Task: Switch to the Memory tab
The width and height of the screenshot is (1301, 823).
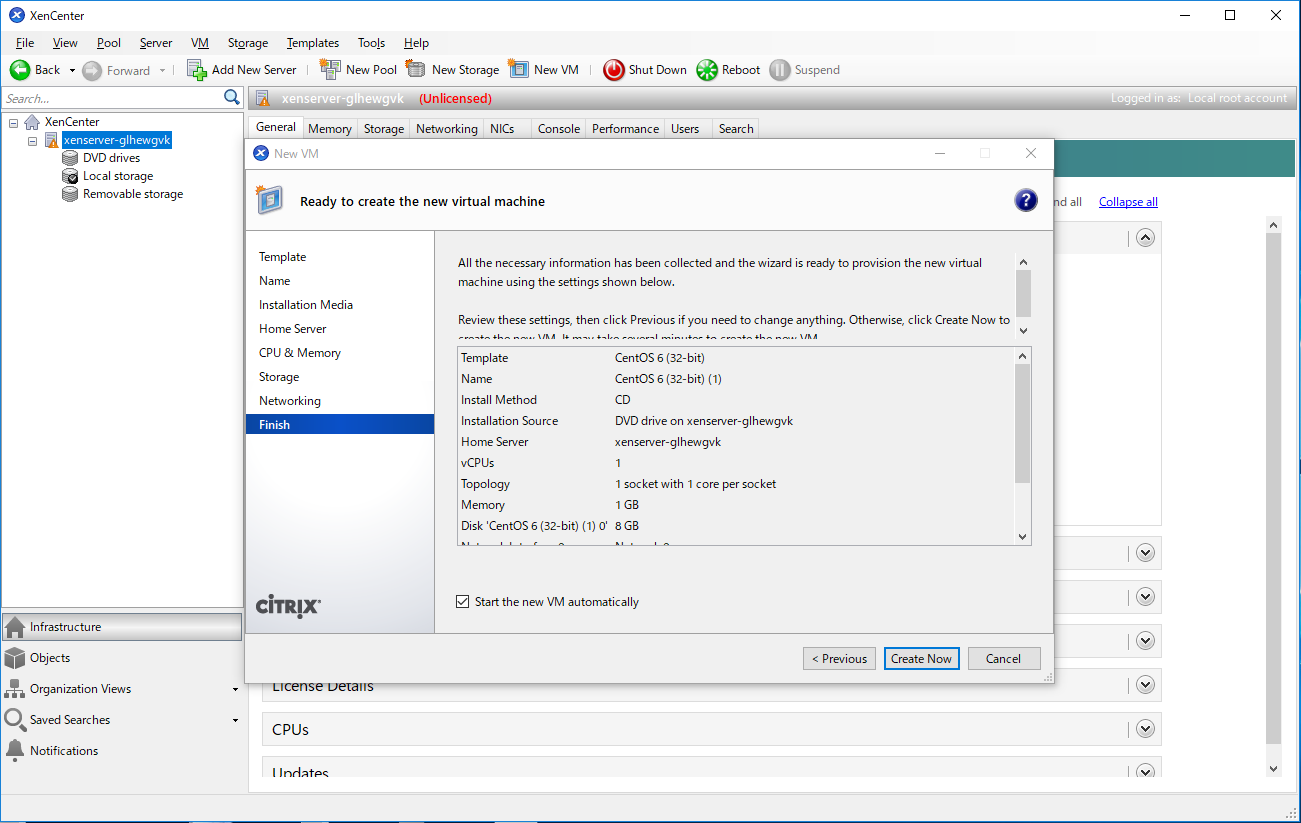Action: pyautogui.click(x=330, y=129)
